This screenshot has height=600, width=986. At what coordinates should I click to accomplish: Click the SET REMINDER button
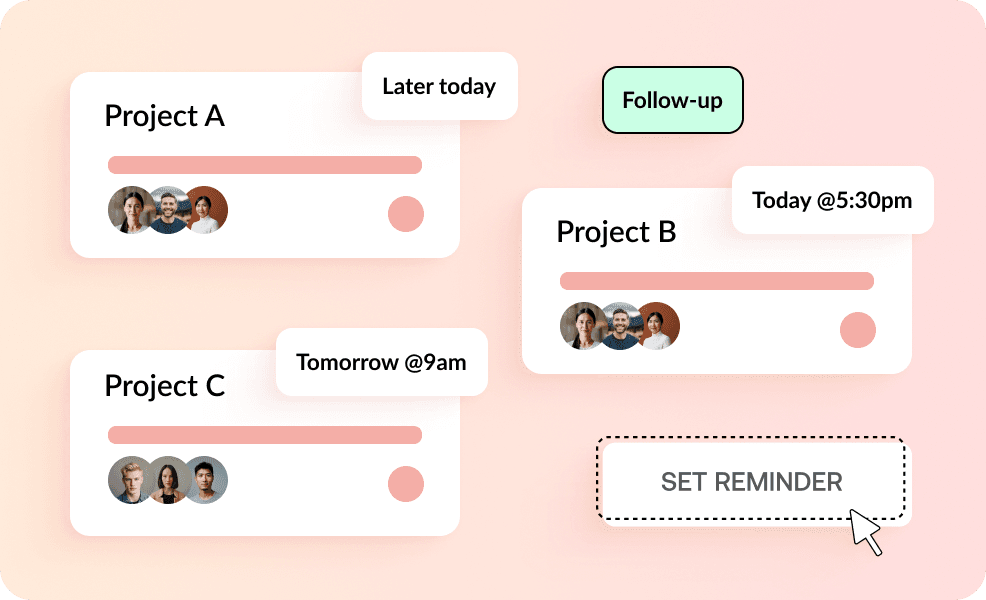pos(751,481)
